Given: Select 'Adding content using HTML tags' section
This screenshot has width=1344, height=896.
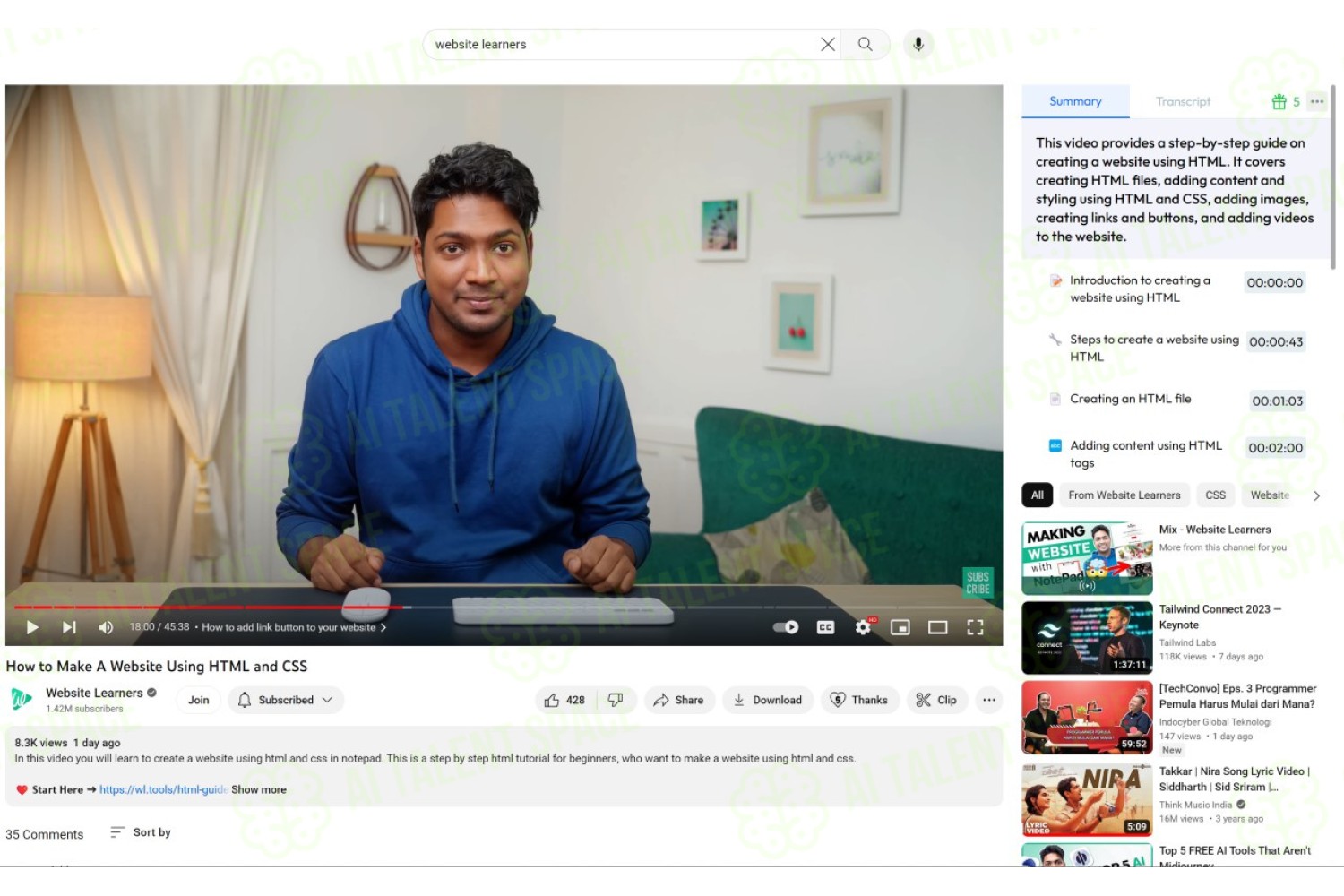Looking at the screenshot, I should coord(1146,453).
